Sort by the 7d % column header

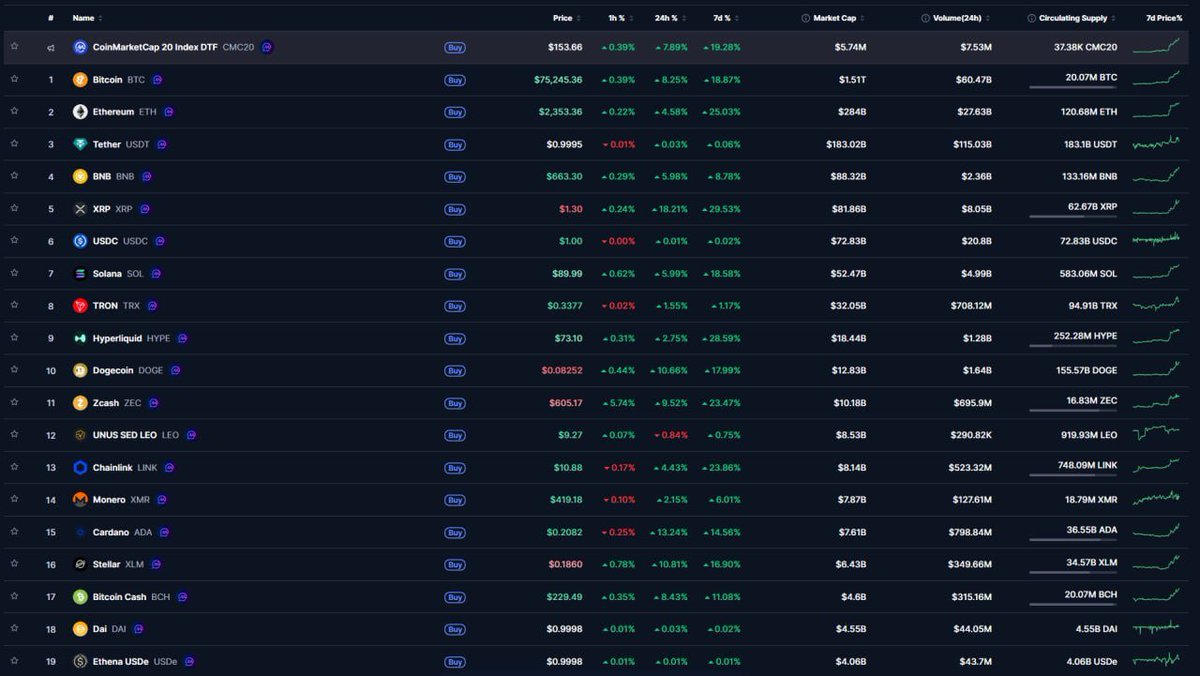[723, 18]
